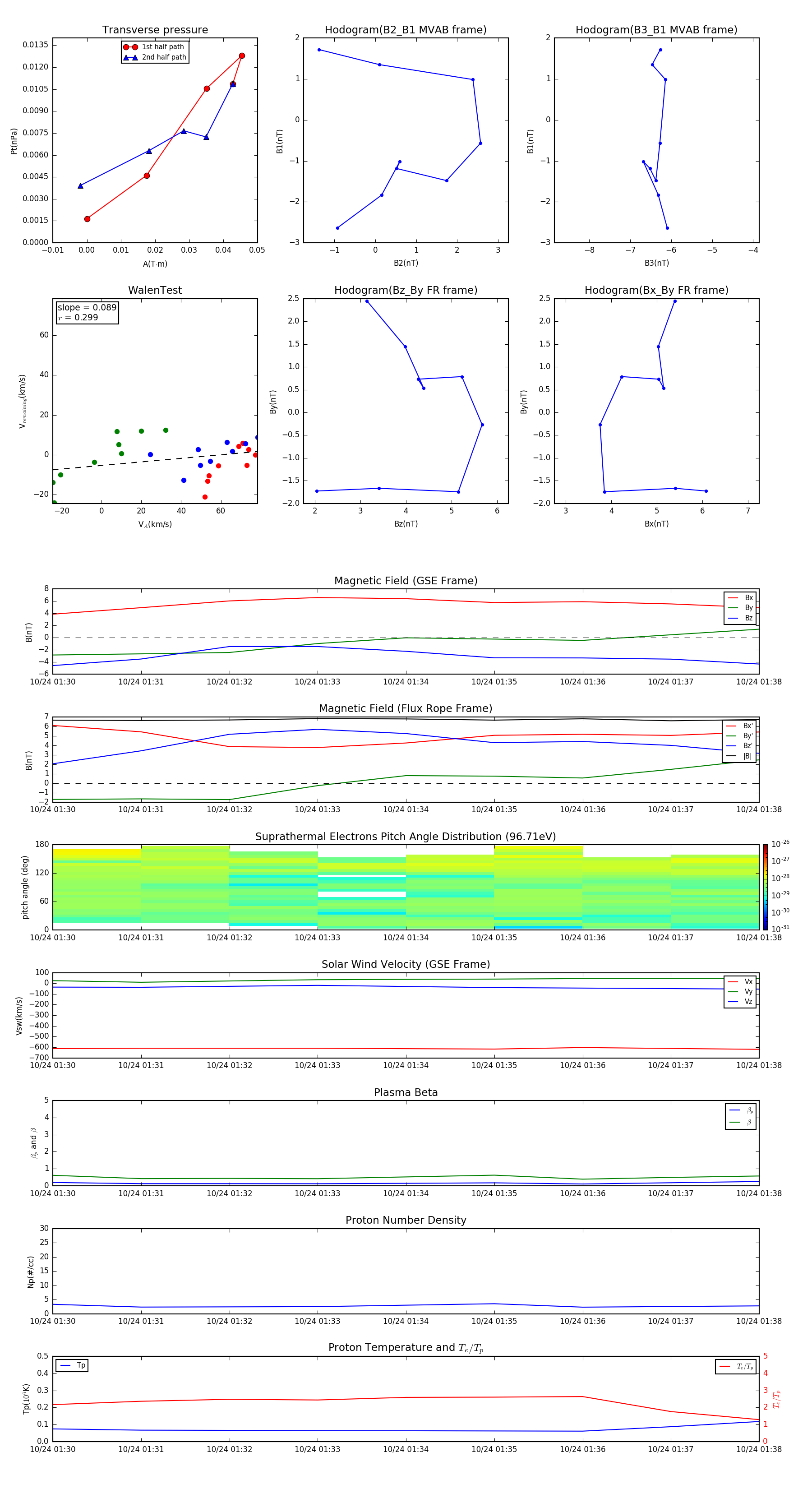Image resolution: width=812 pixels, height=1489 pixels.
Task: Select the Vz legend entry
Action: pos(740,1001)
